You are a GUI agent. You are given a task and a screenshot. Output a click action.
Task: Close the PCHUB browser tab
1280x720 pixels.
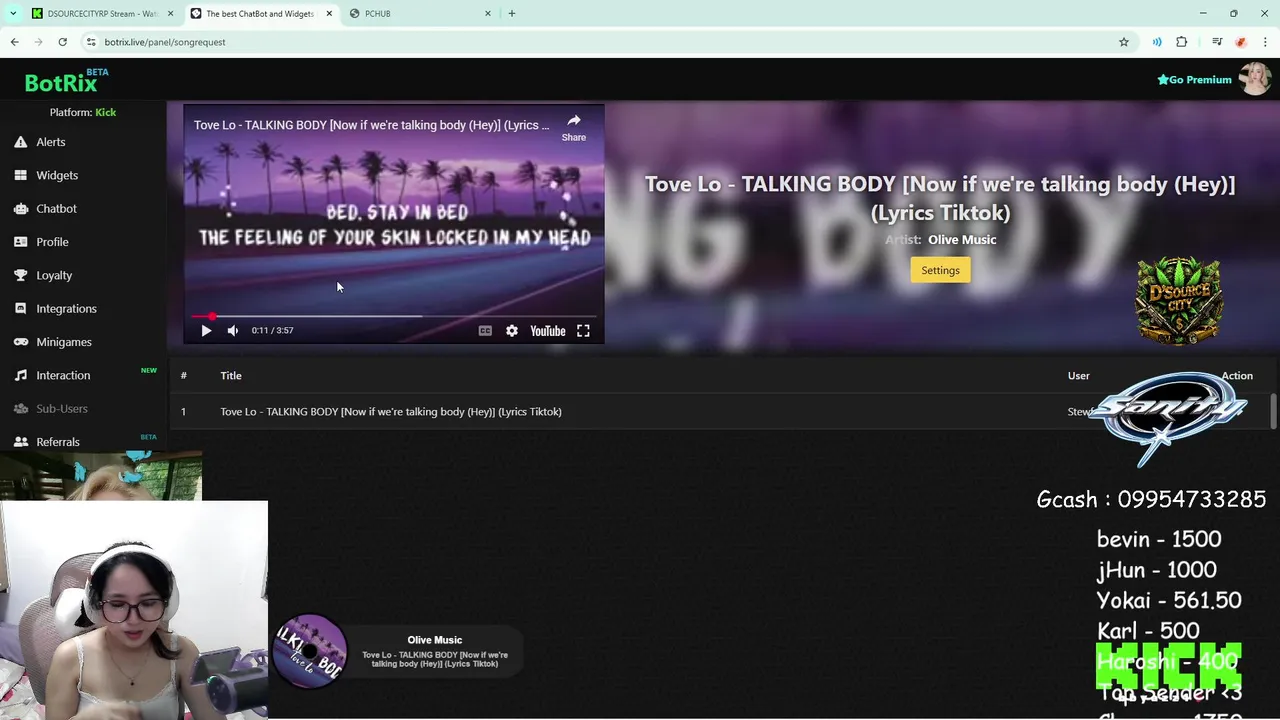(488, 14)
